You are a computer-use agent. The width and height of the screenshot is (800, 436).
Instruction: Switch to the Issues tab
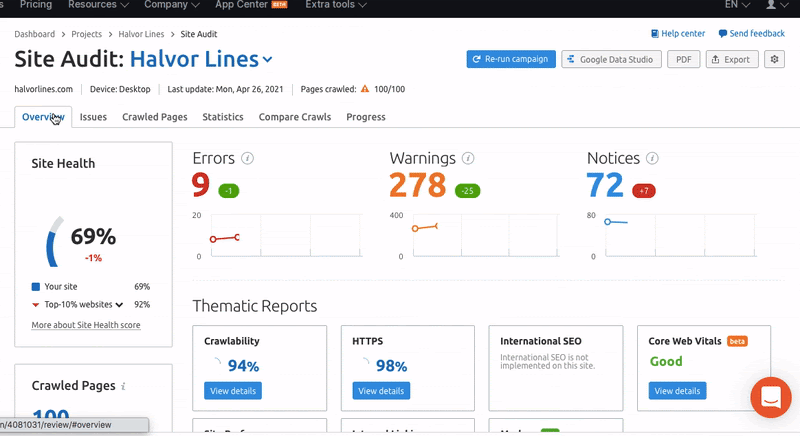(x=93, y=117)
